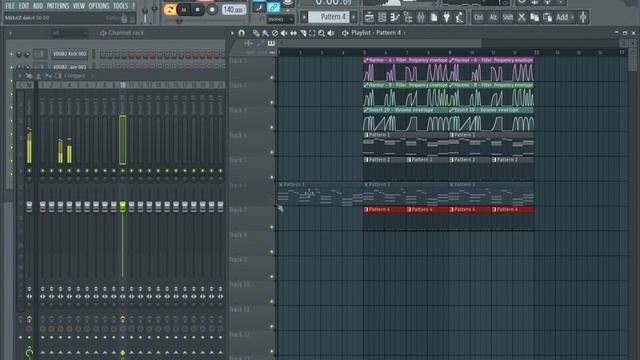Mute Track 2 in the playlist
Viewport: 640px width, 360px height.
(x=272, y=102)
